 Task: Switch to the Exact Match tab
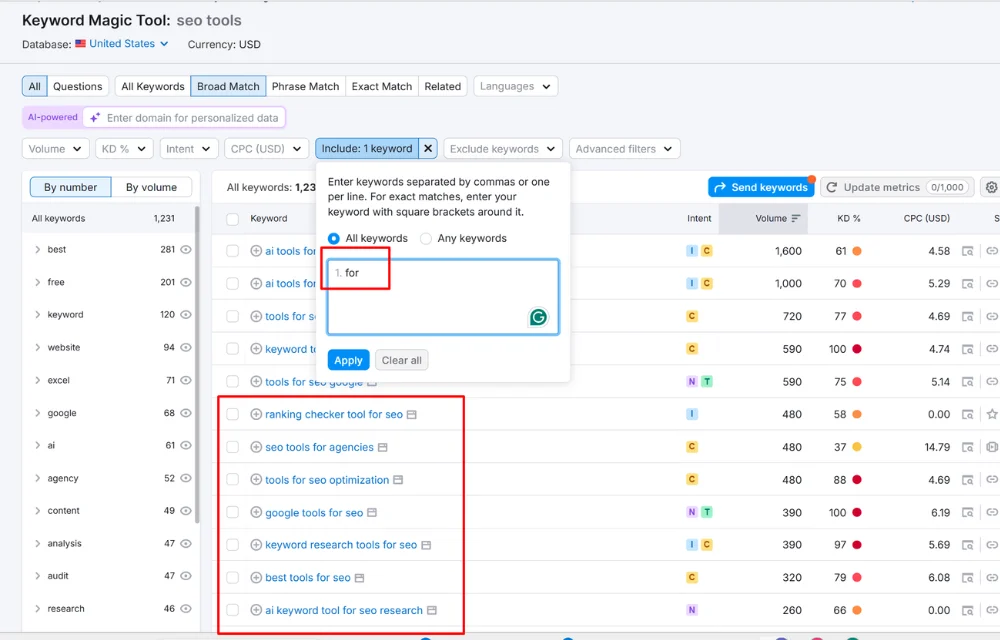[x=381, y=86]
